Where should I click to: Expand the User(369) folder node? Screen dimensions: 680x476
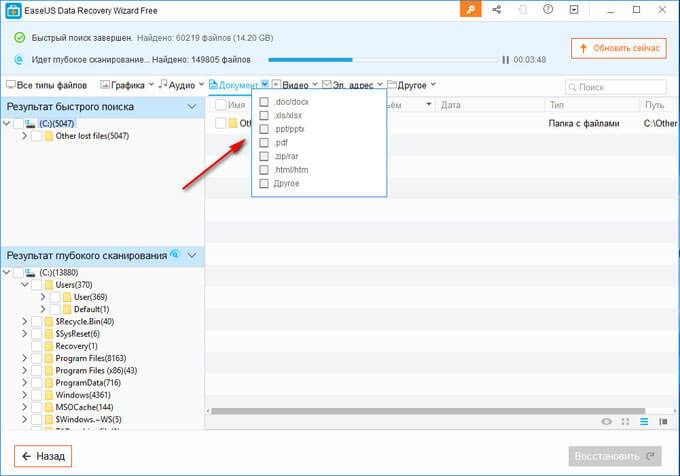point(42,297)
